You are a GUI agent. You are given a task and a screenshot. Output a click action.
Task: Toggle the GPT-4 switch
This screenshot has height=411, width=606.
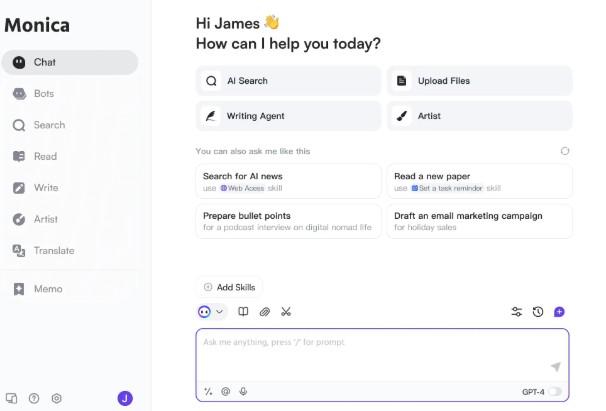click(555, 392)
